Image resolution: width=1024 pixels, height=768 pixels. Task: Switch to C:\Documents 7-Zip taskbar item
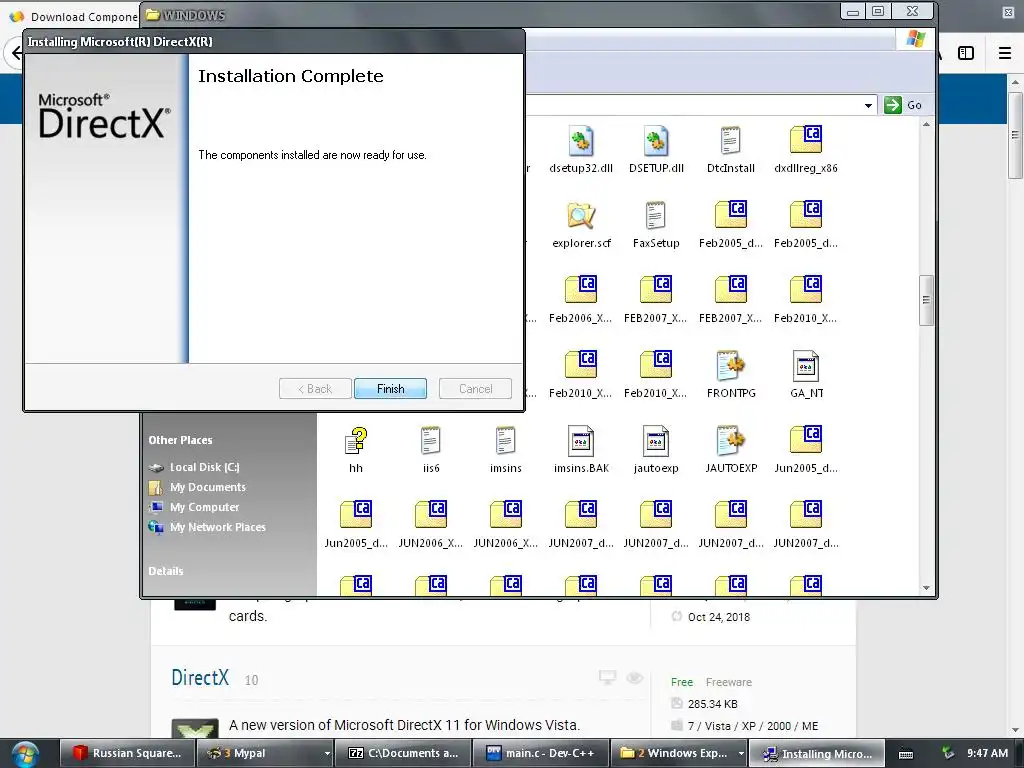pos(404,753)
